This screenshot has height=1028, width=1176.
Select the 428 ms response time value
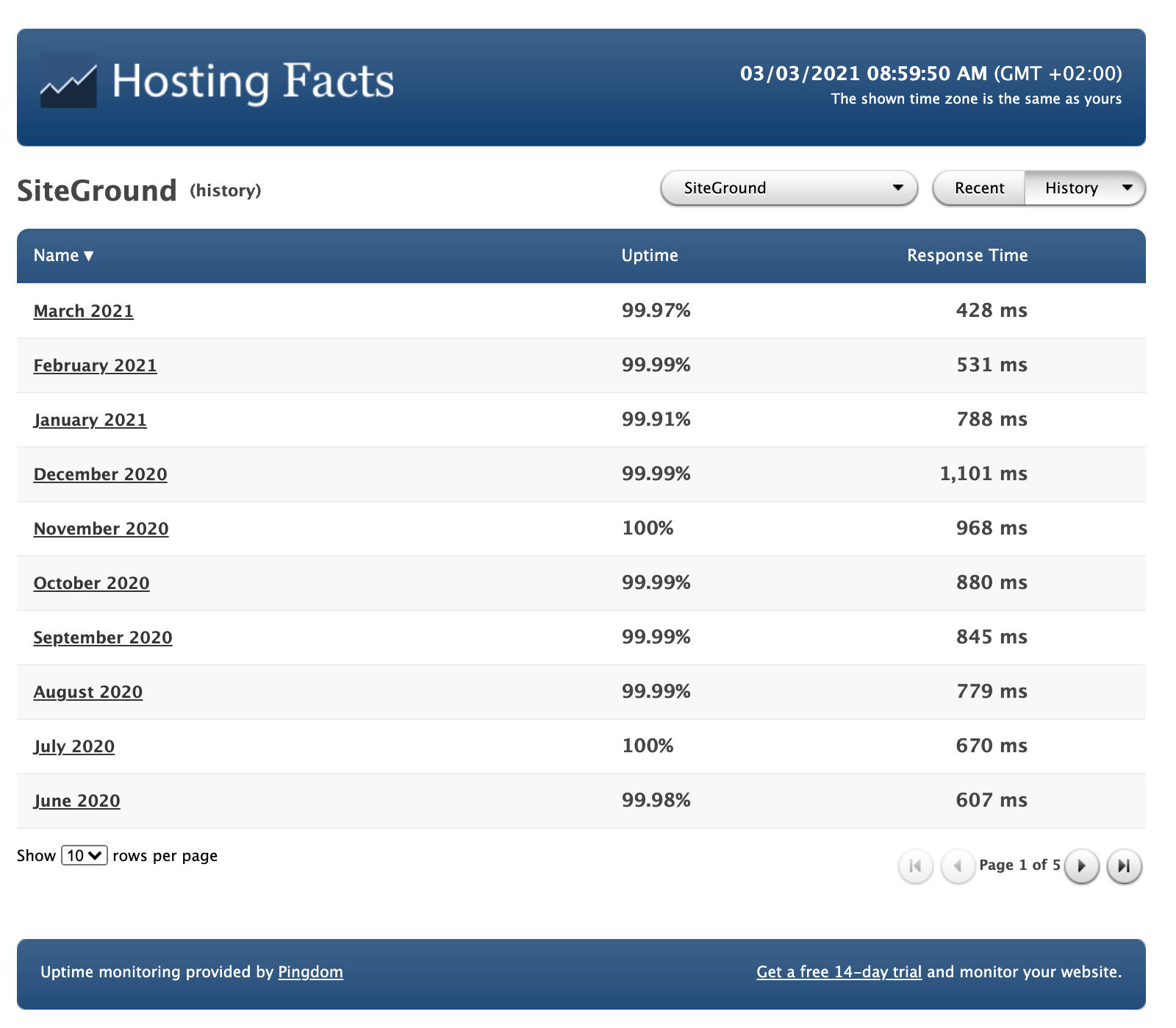click(992, 310)
